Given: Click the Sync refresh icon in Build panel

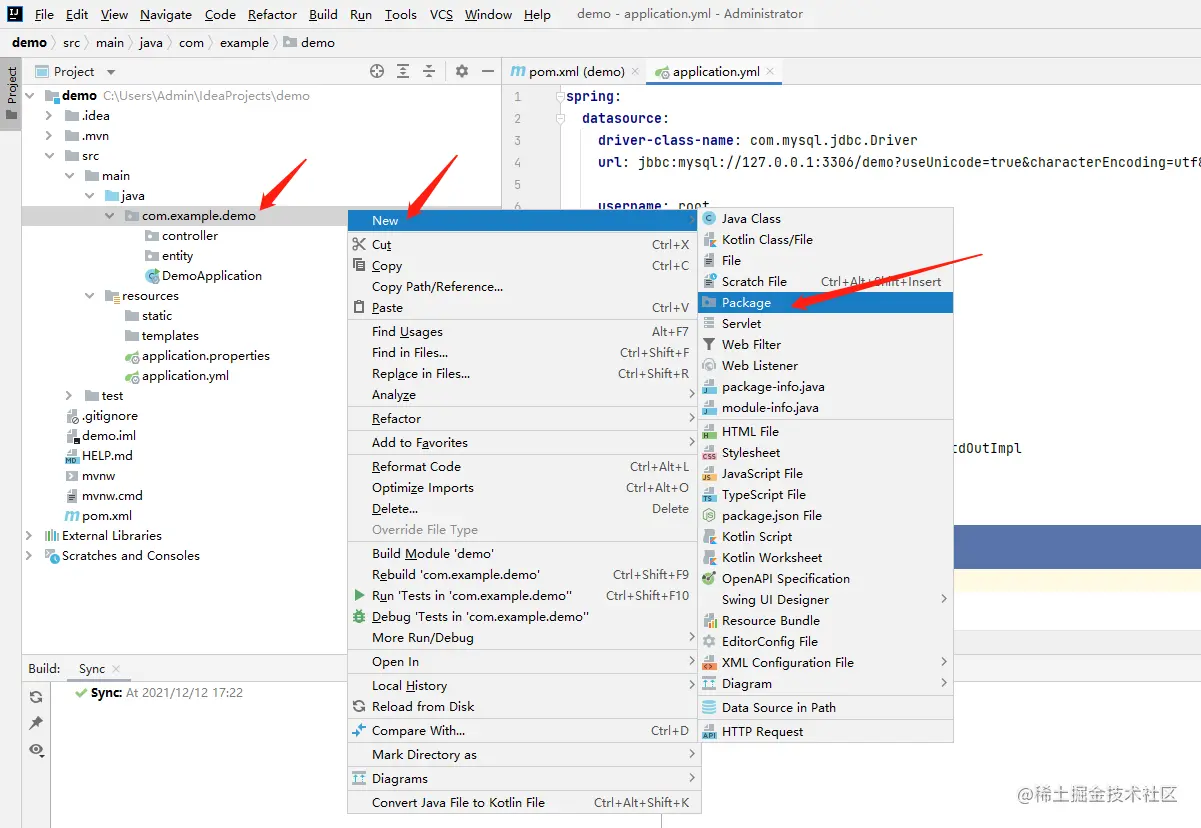Looking at the screenshot, I should click(36, 697).
